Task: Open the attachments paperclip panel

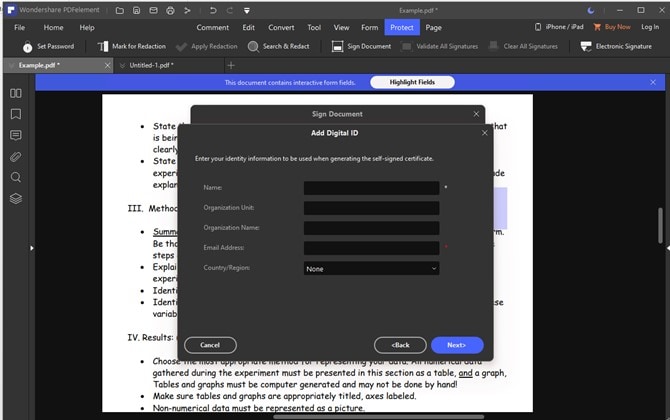Action: pyautogui.click(x=16, y=157)
